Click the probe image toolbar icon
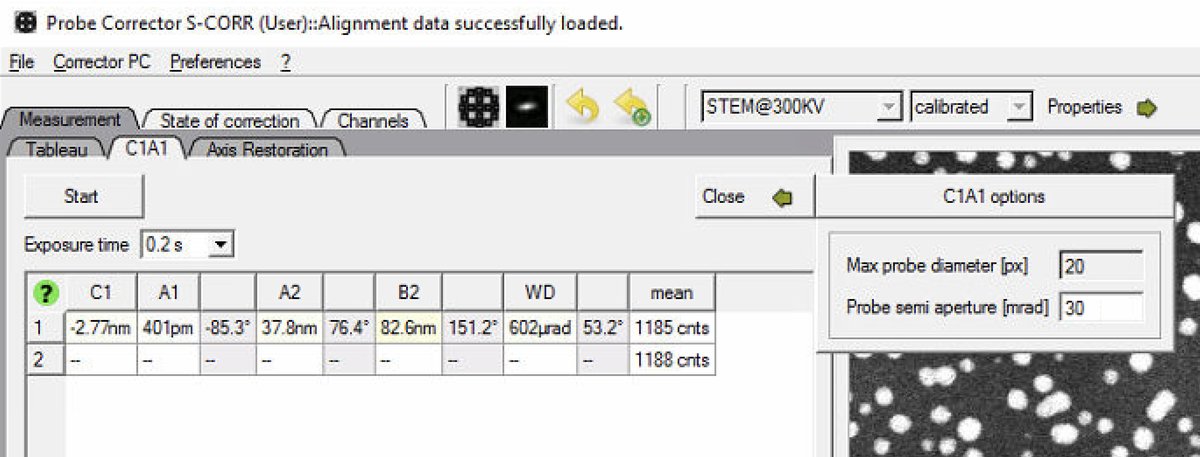The width and height of the screenshot is (1200, 457). tap(525, 106)
